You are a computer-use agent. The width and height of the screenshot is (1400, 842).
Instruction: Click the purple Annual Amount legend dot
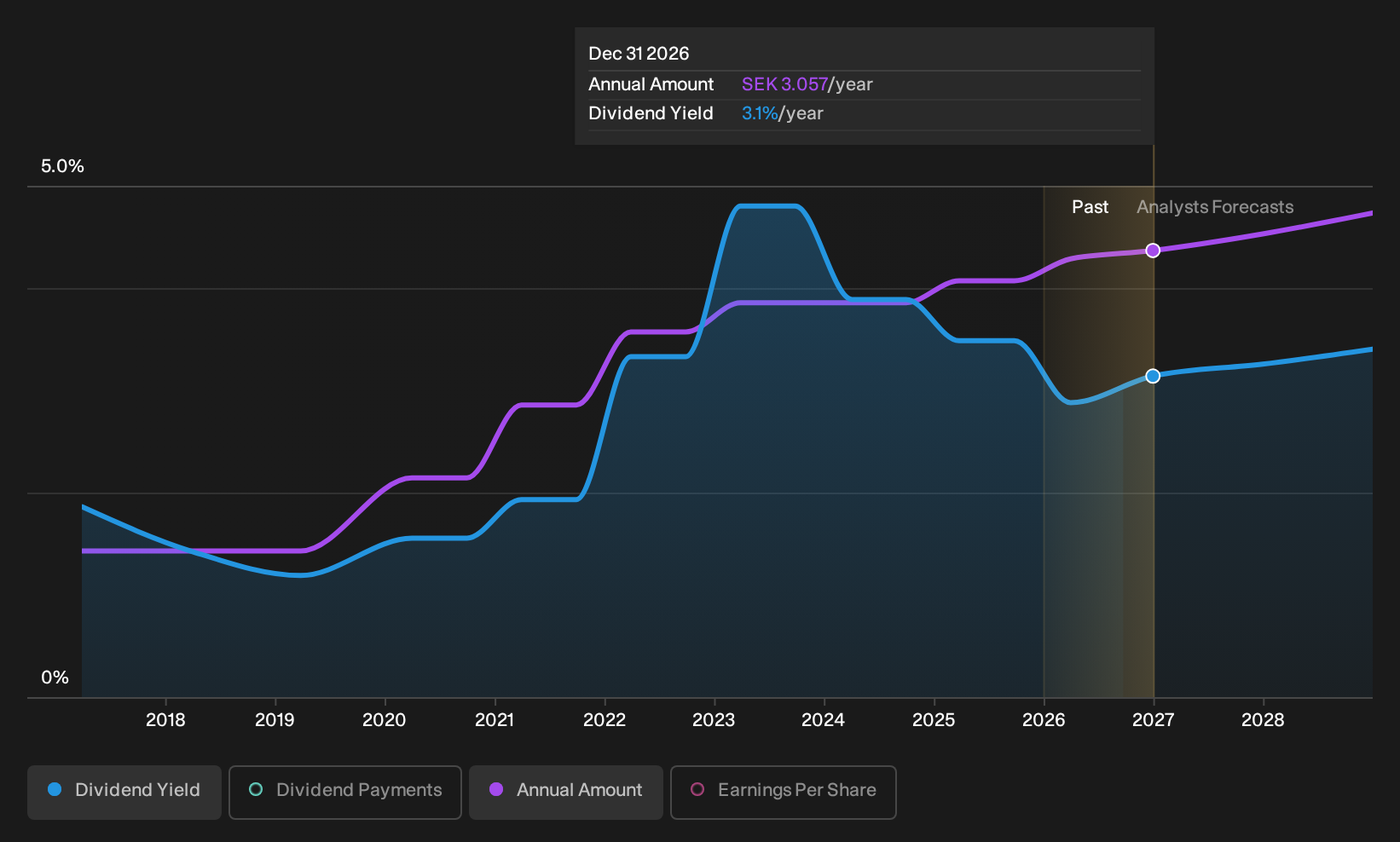[496, 789]
